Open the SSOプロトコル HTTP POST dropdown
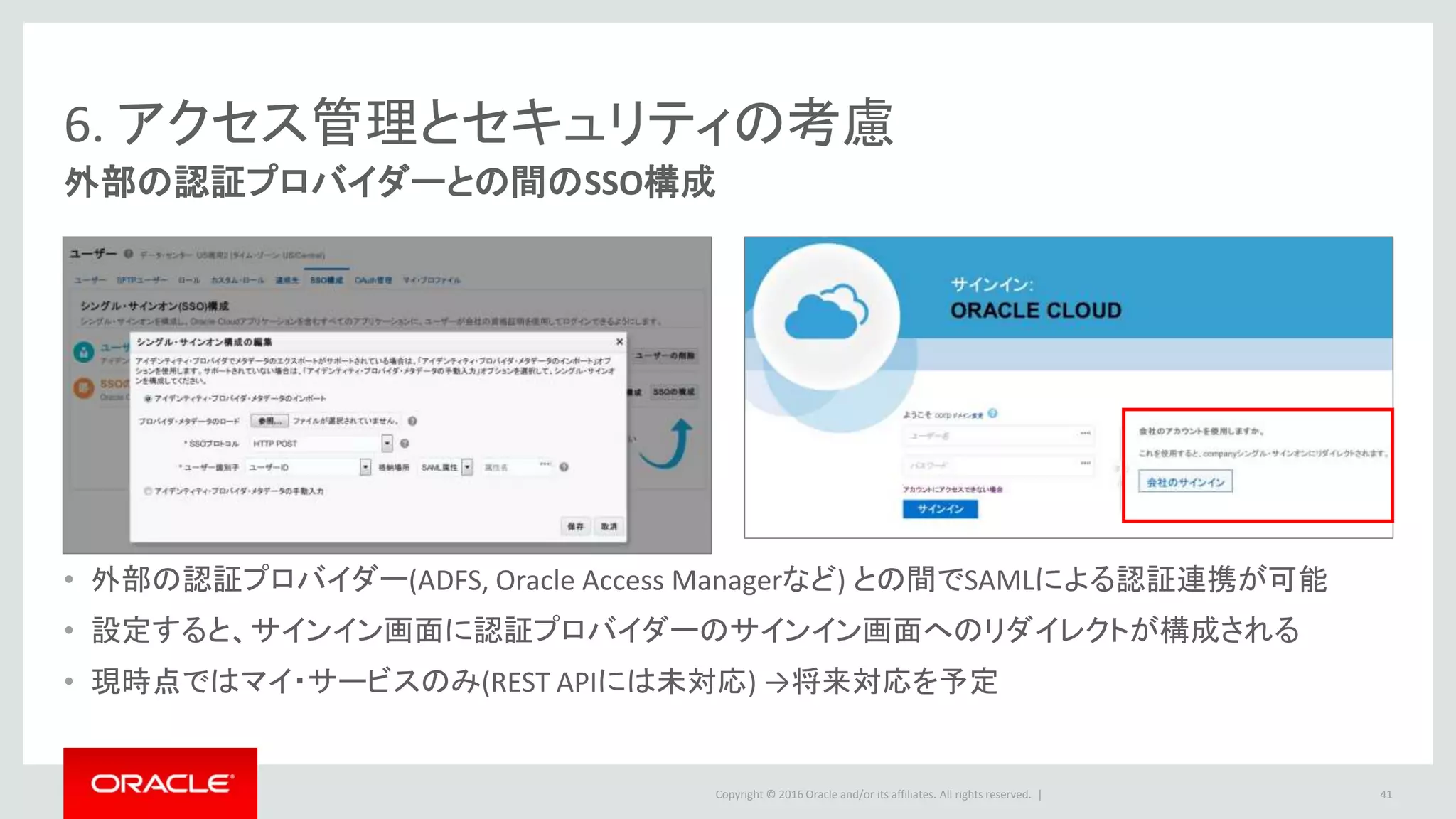Image resolution: width=1456 pixels, height=819 pixels. coord(387,444)
